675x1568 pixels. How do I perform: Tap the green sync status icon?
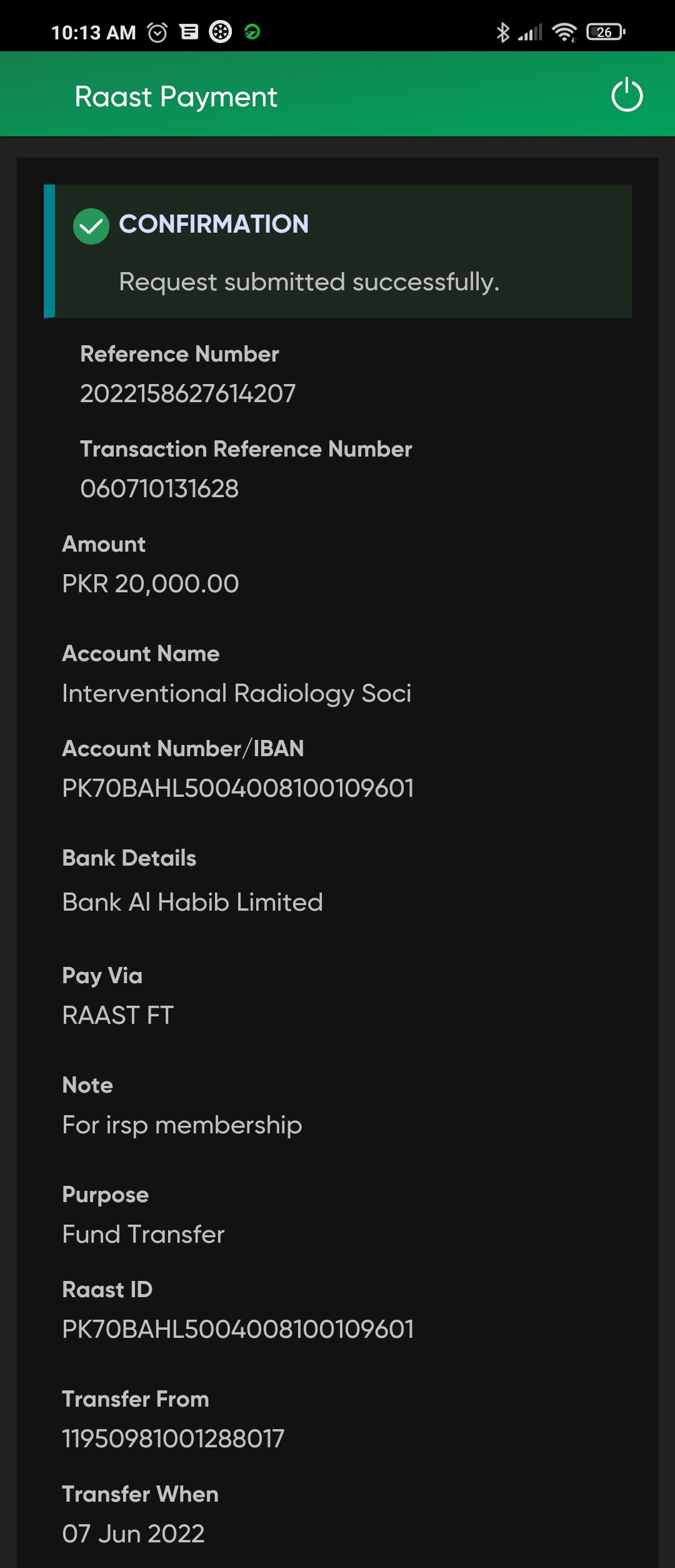point(252,32)
